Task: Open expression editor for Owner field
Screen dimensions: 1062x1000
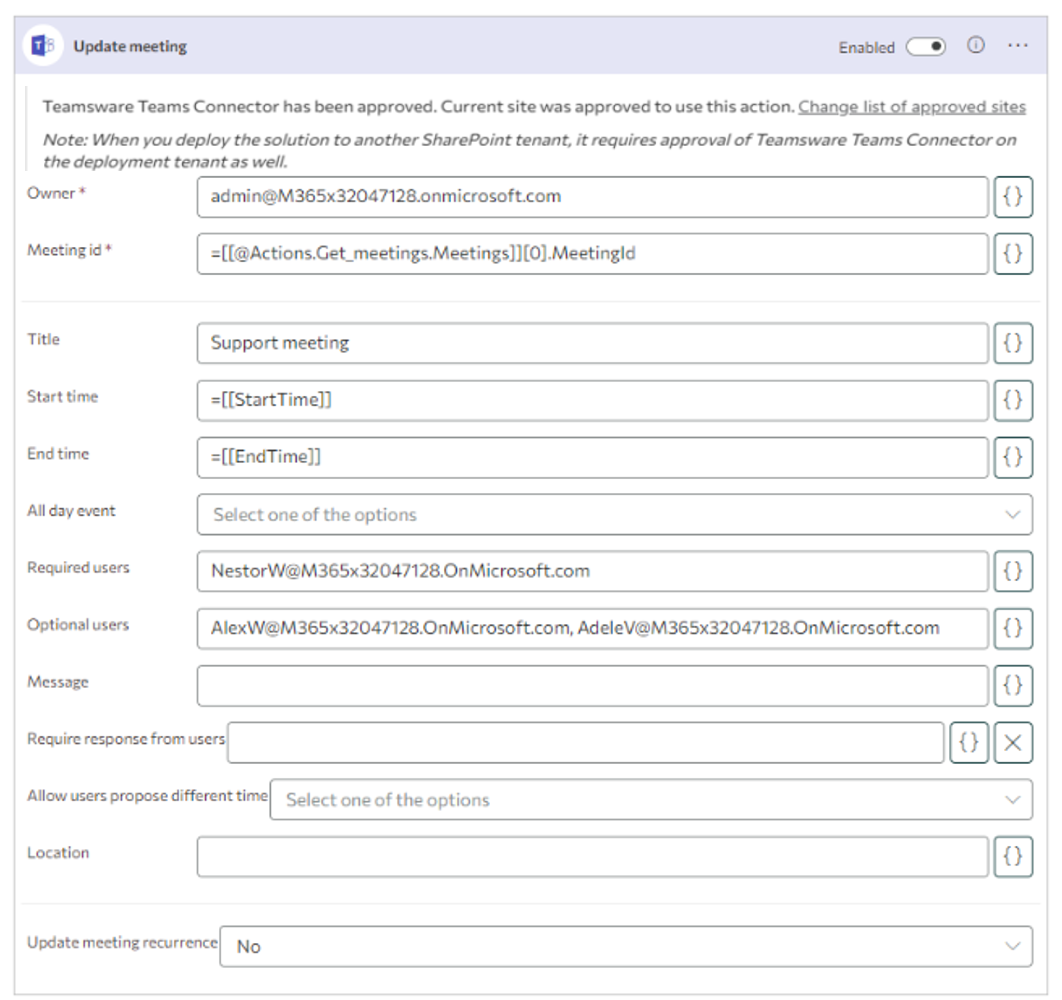Action: pyautogui.click(x=1013, y=197)
